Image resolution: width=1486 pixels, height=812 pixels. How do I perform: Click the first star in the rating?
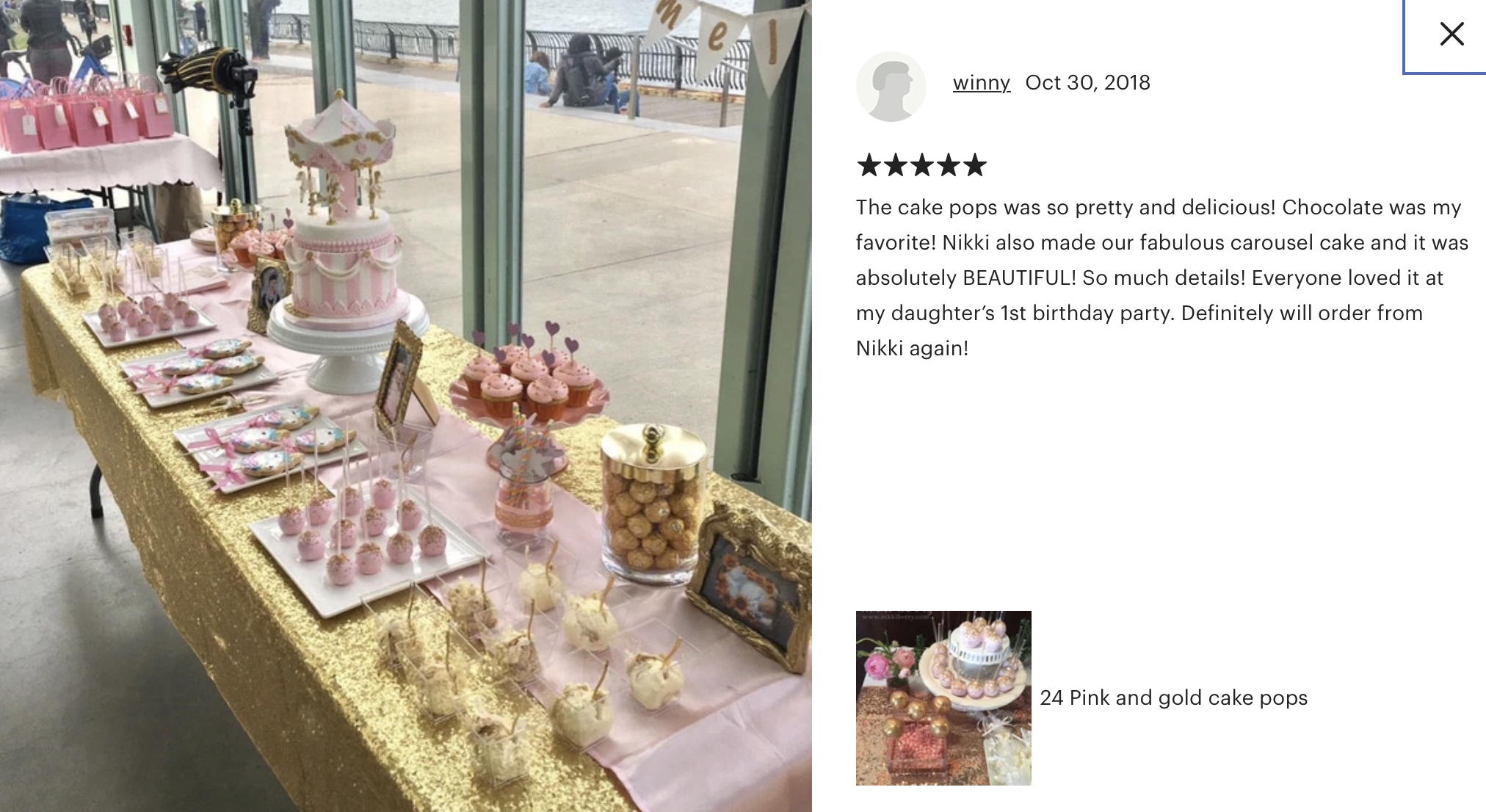pos(869,165)
